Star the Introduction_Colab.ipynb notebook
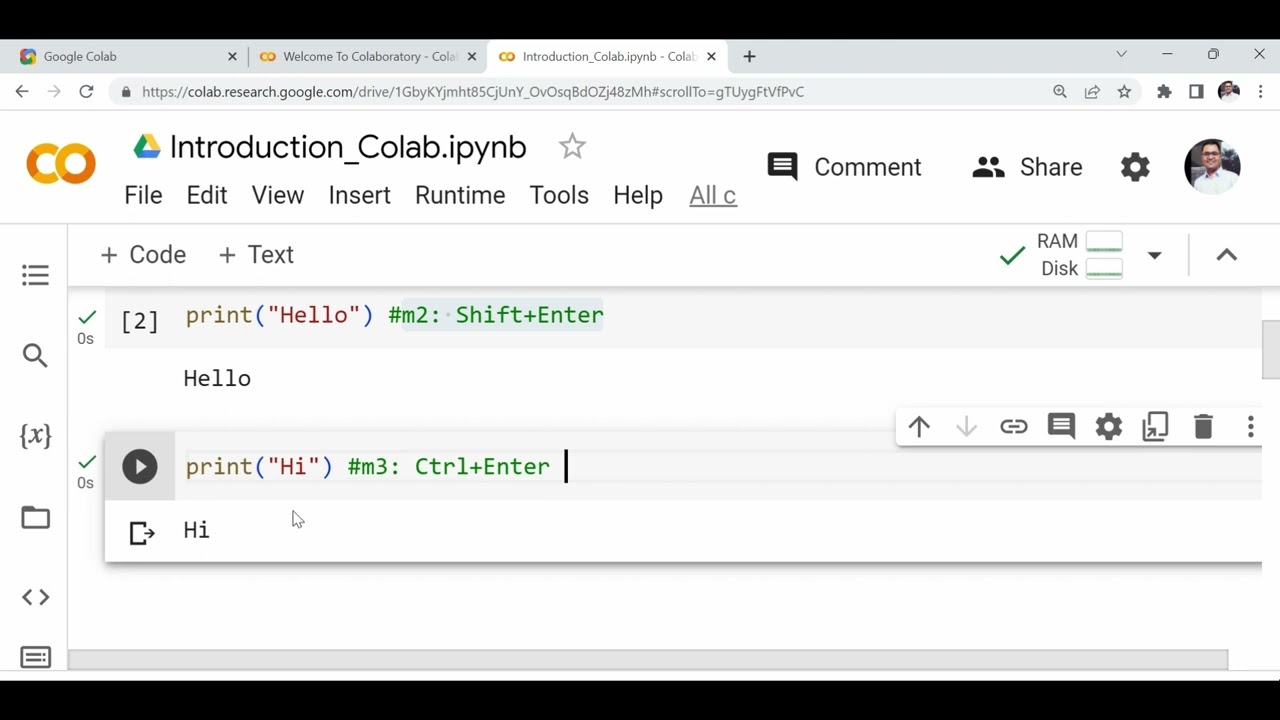Image resolution: width=1280 pixels, height=720 pixels. click(x=572, y=147)
